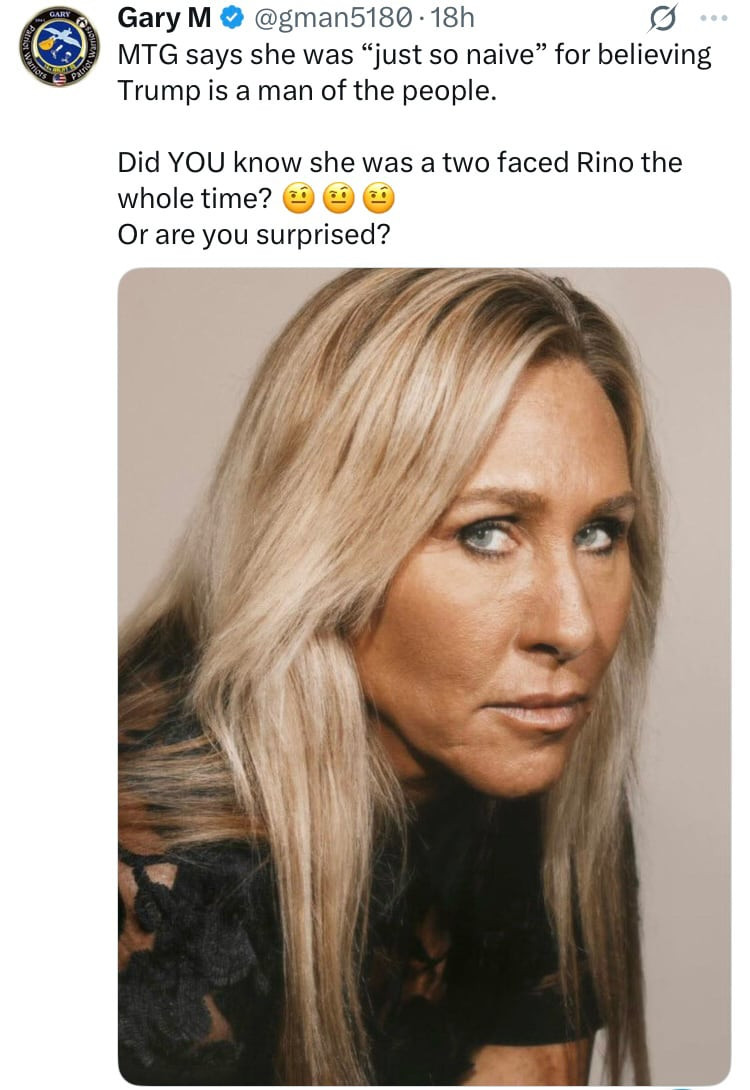Click the "whole time?" text
The height and width of the screenshot is (1090, 750).
pos(194,199)
